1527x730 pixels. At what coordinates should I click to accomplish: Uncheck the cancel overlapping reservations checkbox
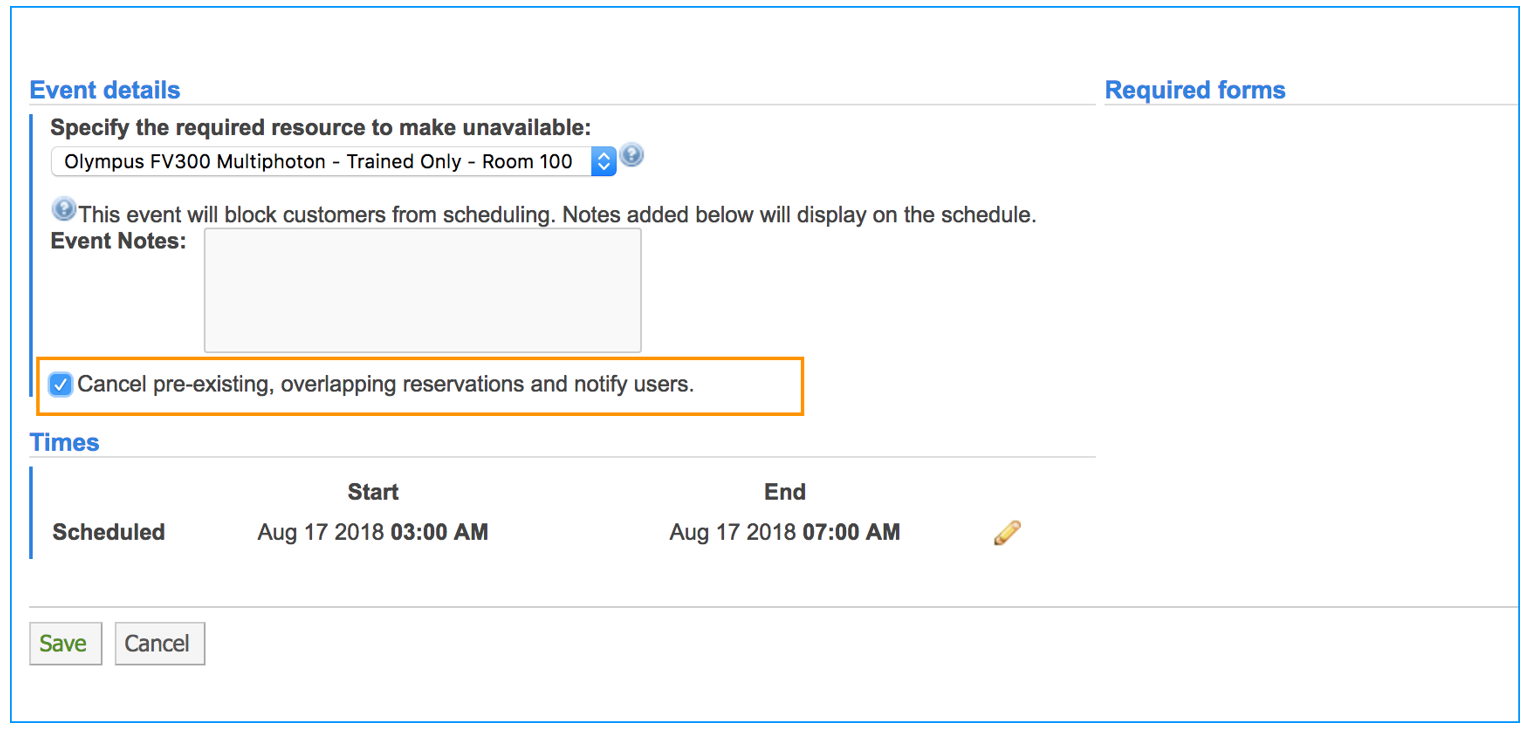click(61, 384)
